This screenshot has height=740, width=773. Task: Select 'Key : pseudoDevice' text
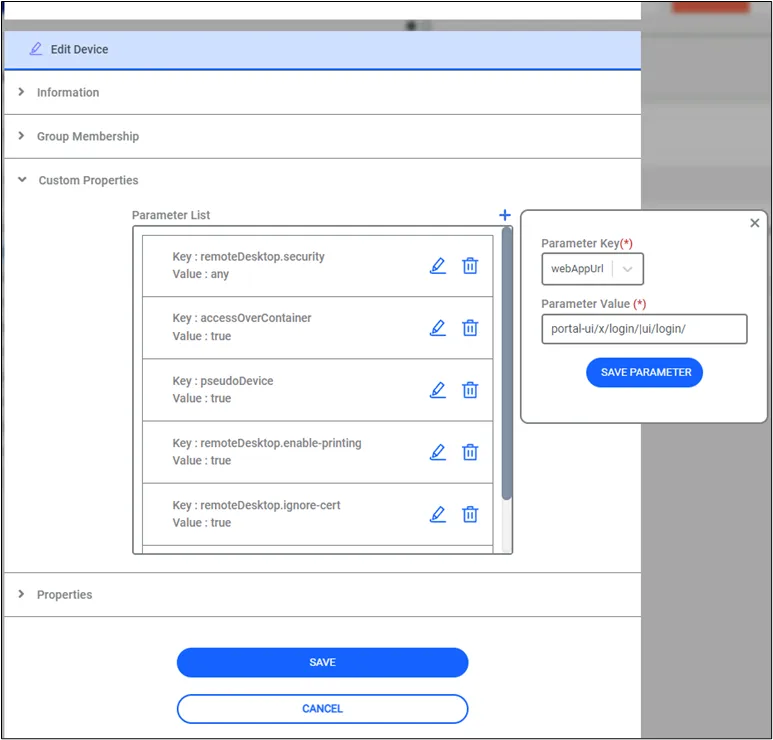[223, 381]
